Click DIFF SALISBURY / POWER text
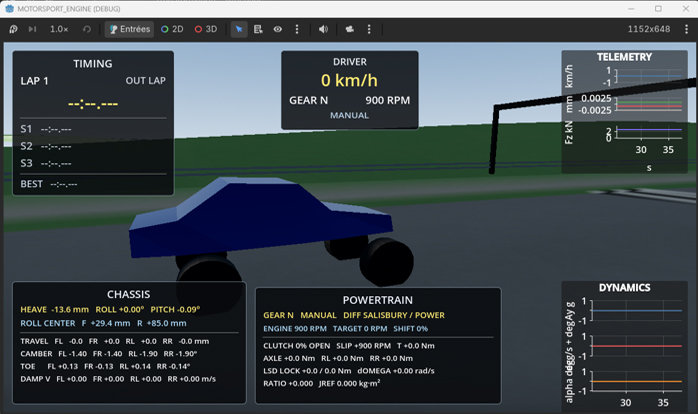 click(x=394, y=315)
